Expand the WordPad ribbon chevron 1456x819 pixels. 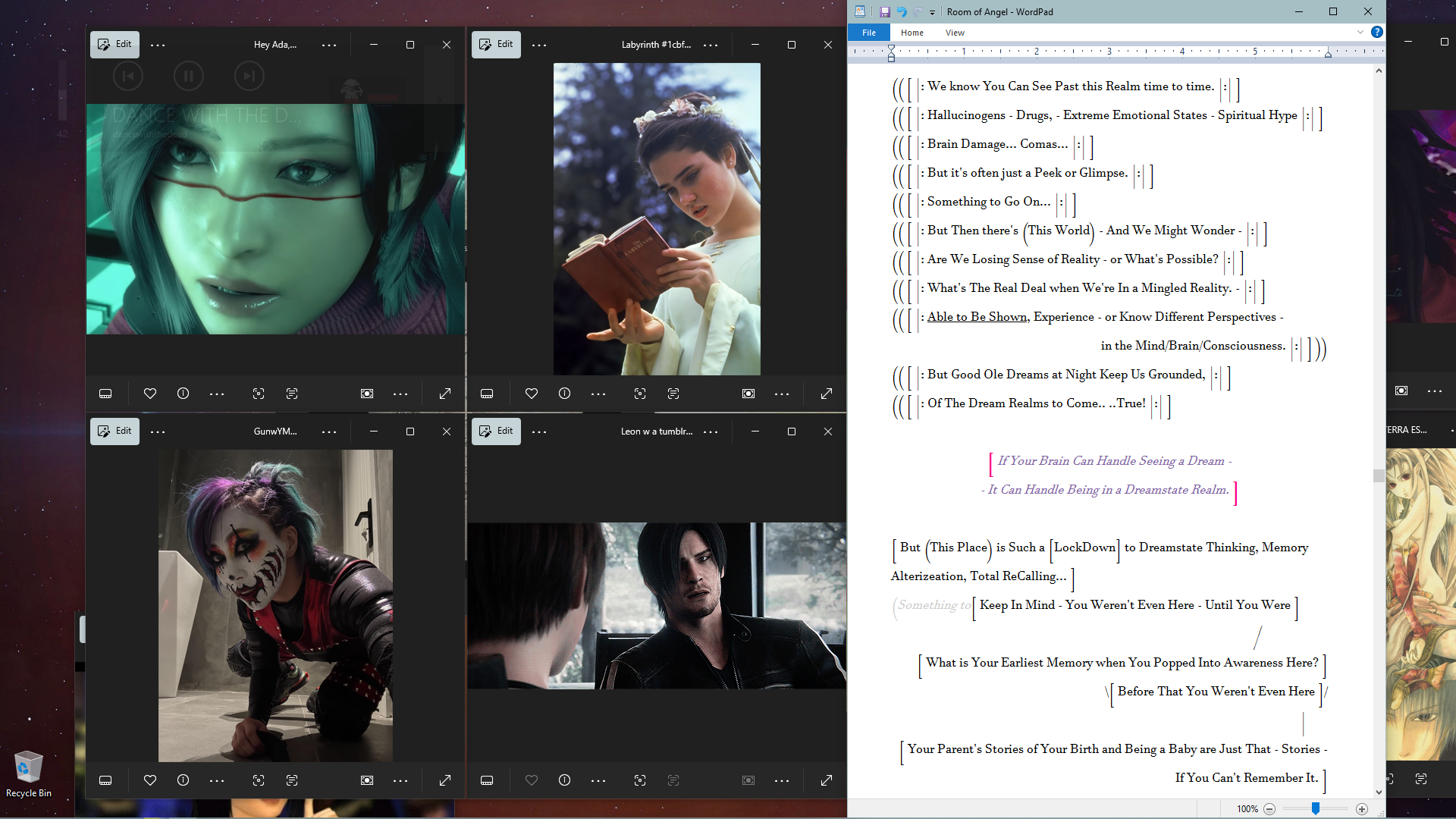[x=1360, y=32]
